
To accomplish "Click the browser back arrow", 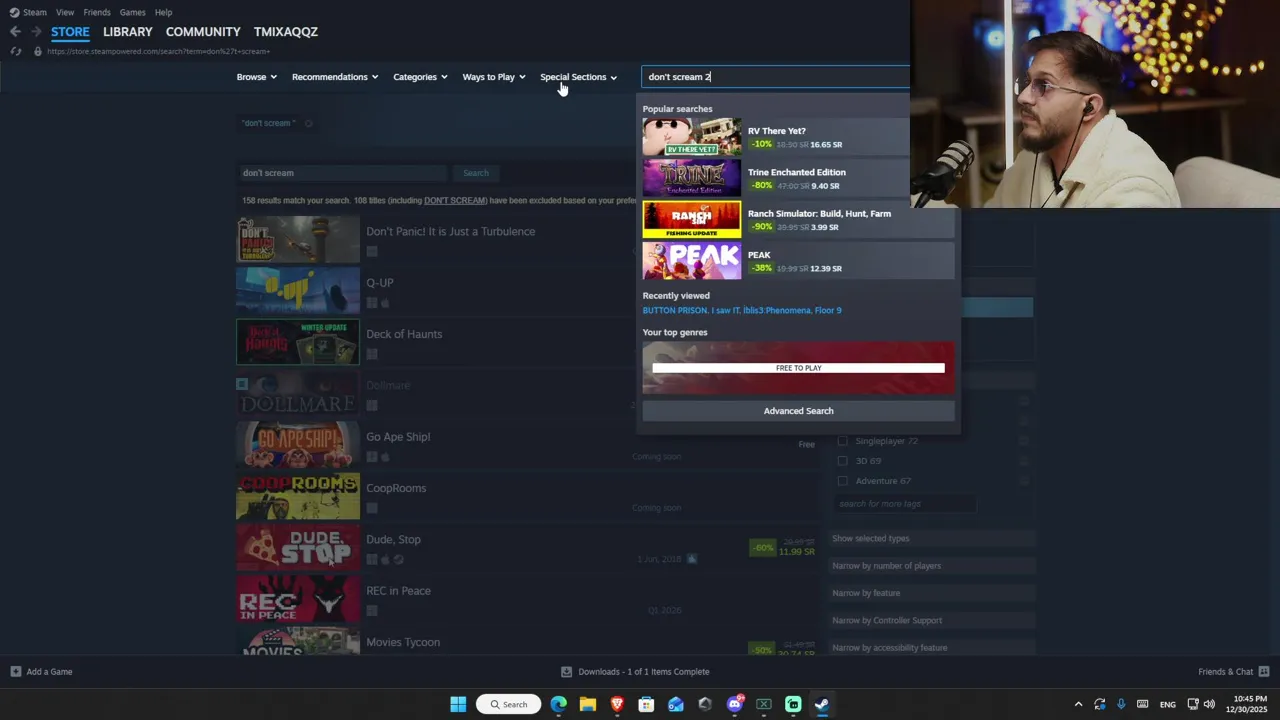I will tap(15, 32).
